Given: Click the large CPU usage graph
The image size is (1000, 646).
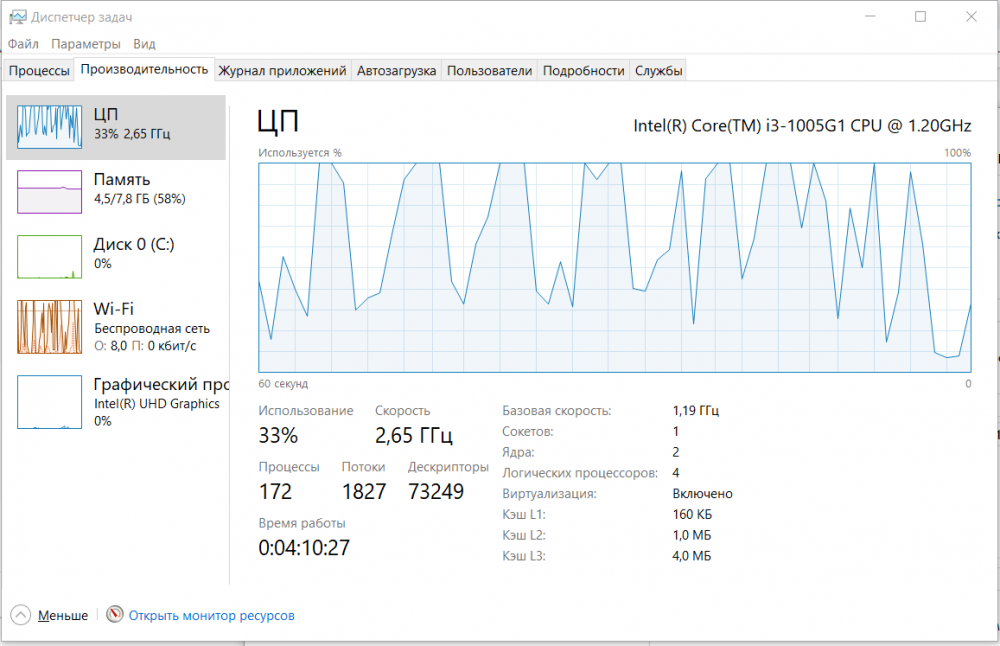Looking at the screenshot, I should point(614,268).
